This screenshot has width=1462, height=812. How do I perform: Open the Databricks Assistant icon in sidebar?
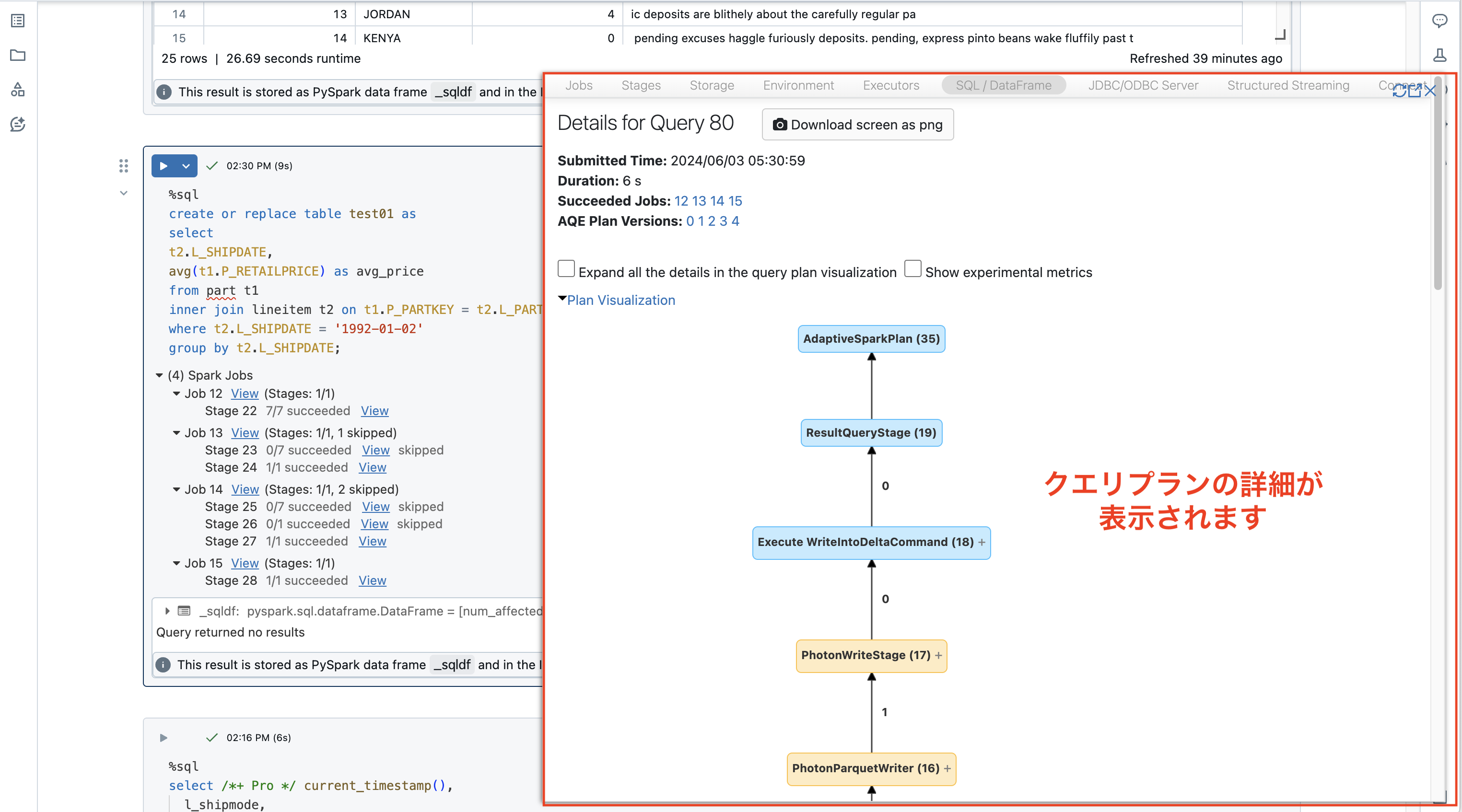[18, 124]
